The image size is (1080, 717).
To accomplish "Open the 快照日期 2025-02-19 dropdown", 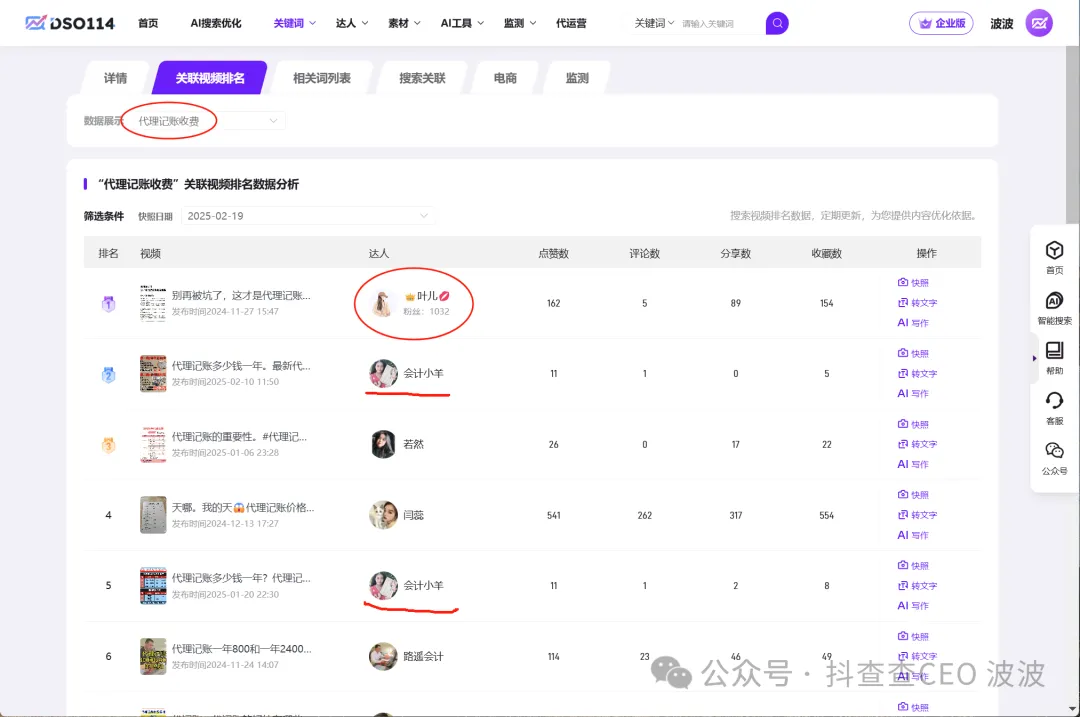I will (x=308, y=216).
